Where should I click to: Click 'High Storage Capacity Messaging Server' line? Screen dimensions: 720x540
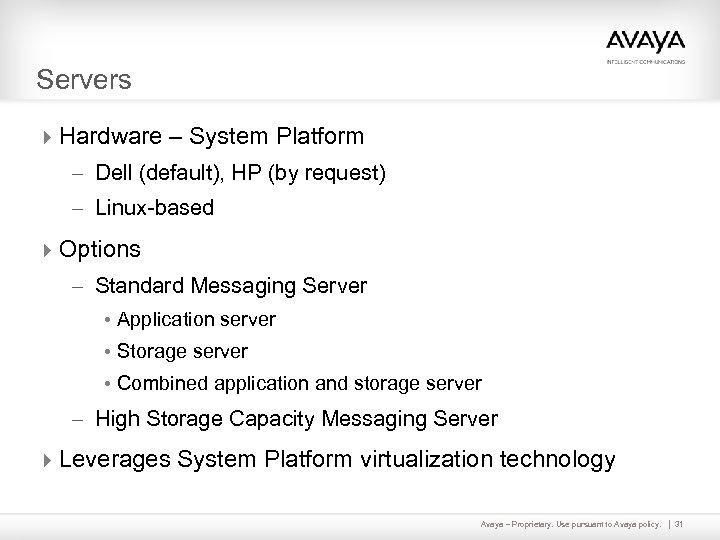click(x=297, y=419)
